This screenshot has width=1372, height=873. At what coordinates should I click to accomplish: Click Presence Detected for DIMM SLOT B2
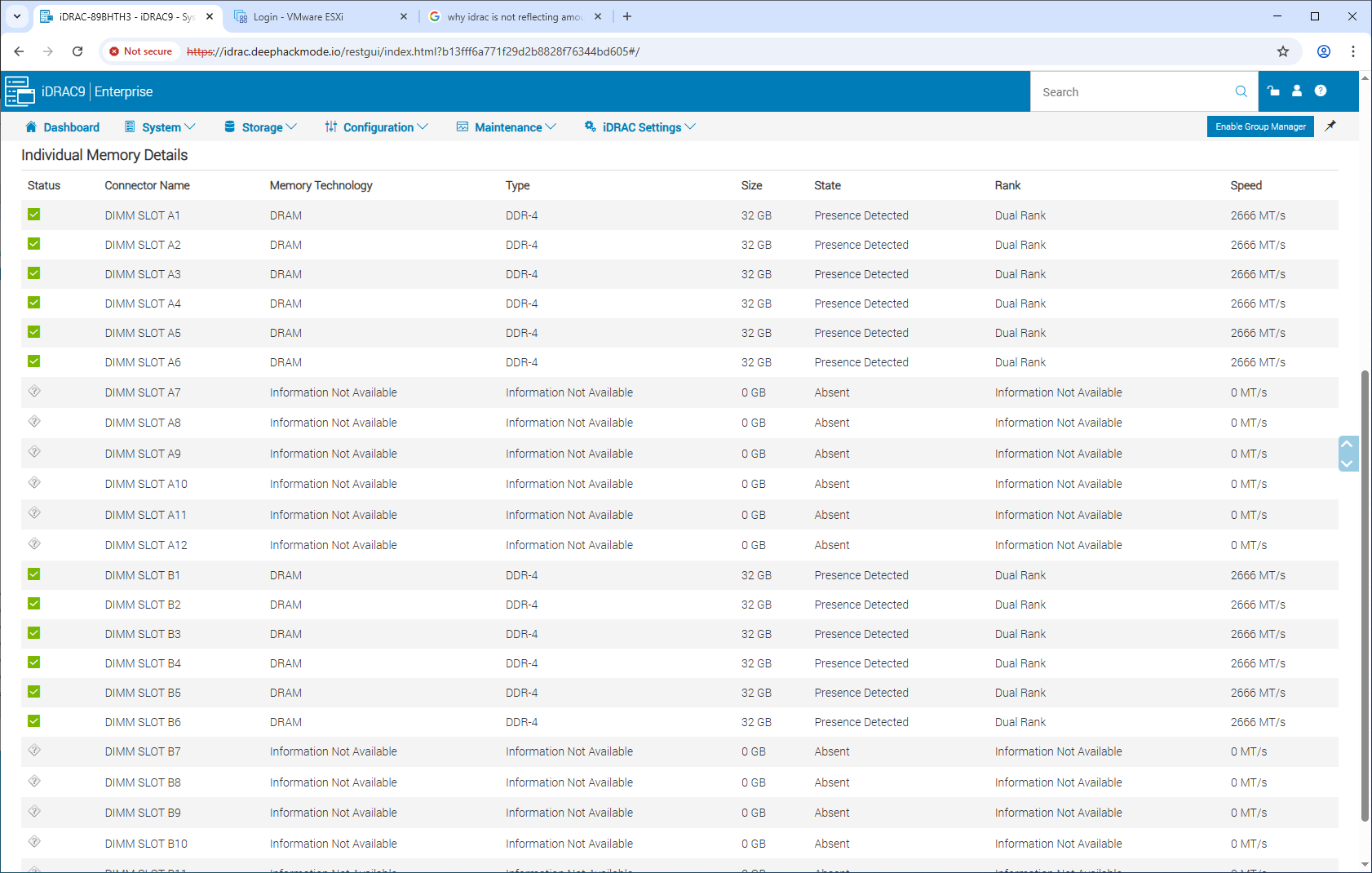click(x=861, y=605)
